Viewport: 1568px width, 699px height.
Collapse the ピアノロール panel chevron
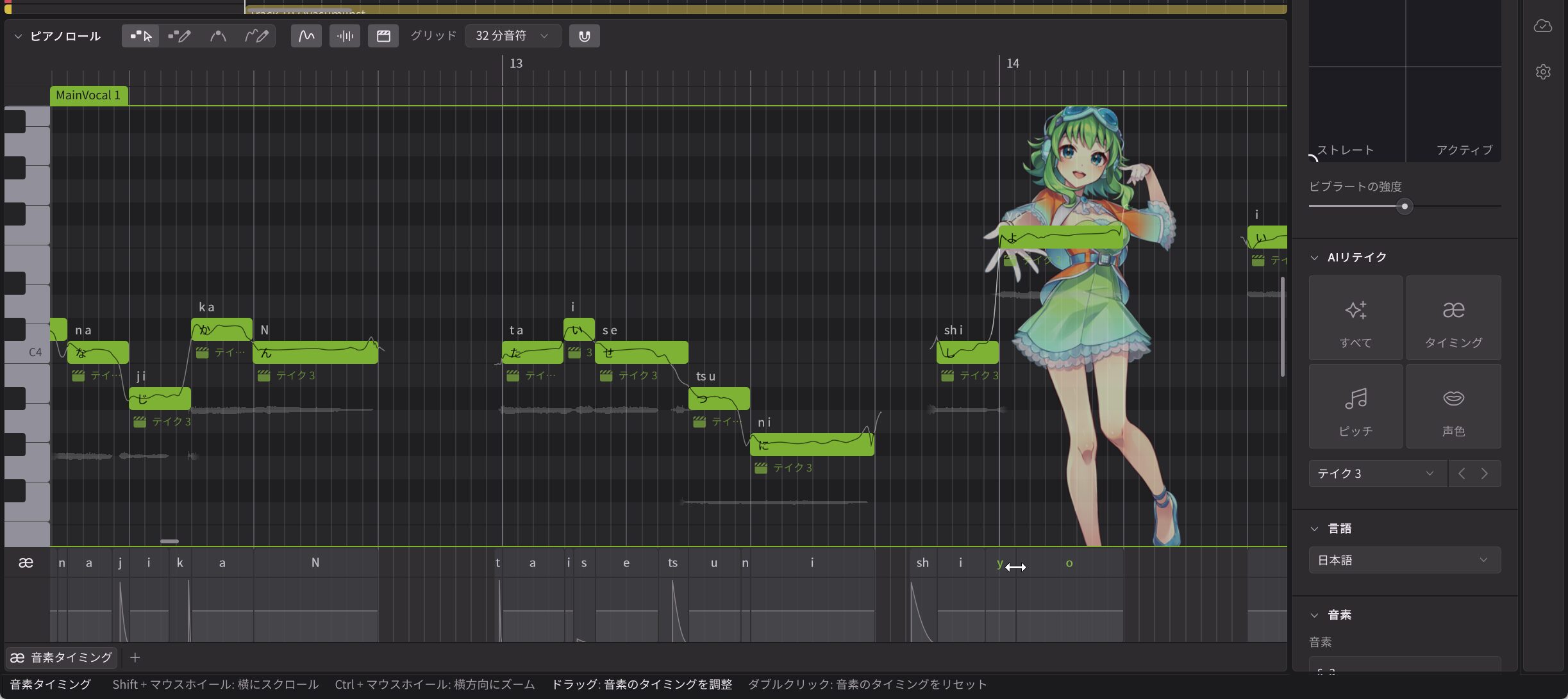click(x=18, y=37)
